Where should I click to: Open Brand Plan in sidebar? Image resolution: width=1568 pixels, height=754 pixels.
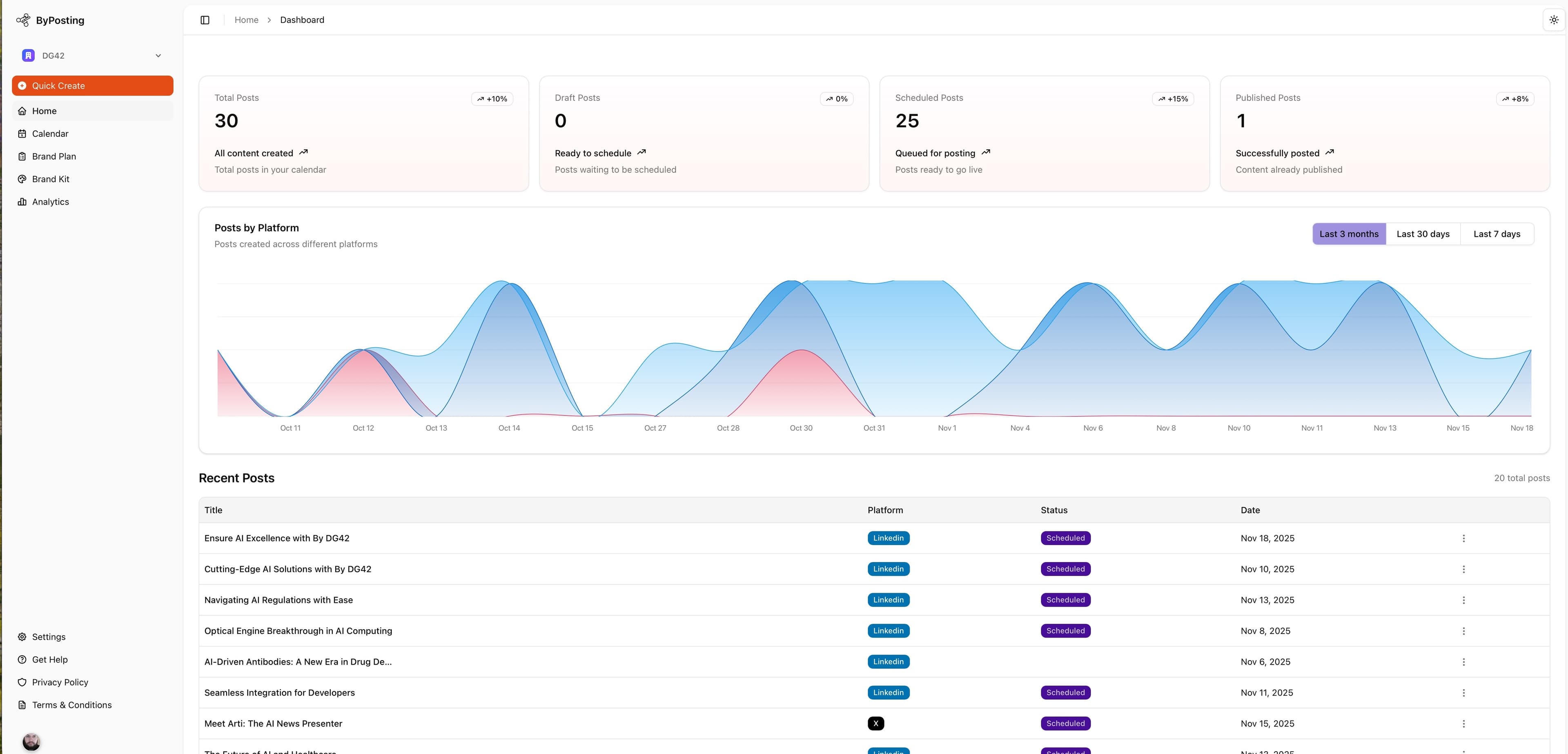coord(53,156)
